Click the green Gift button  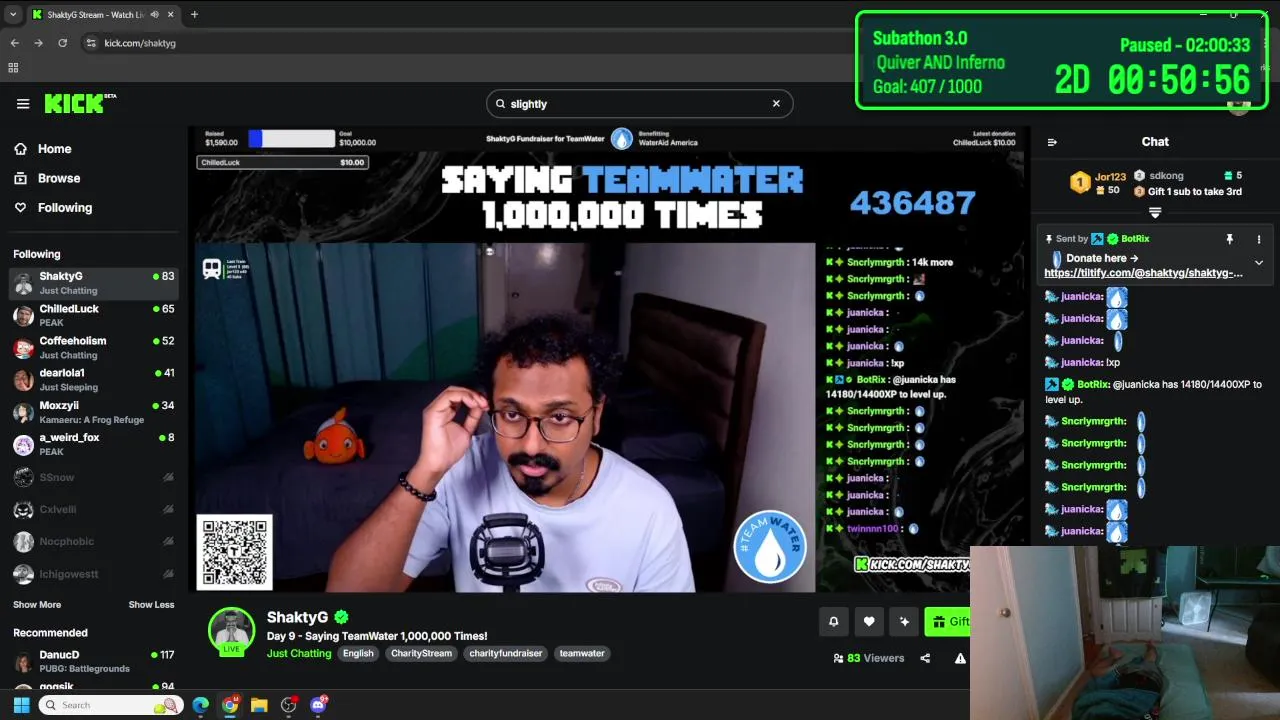(948, 622)
